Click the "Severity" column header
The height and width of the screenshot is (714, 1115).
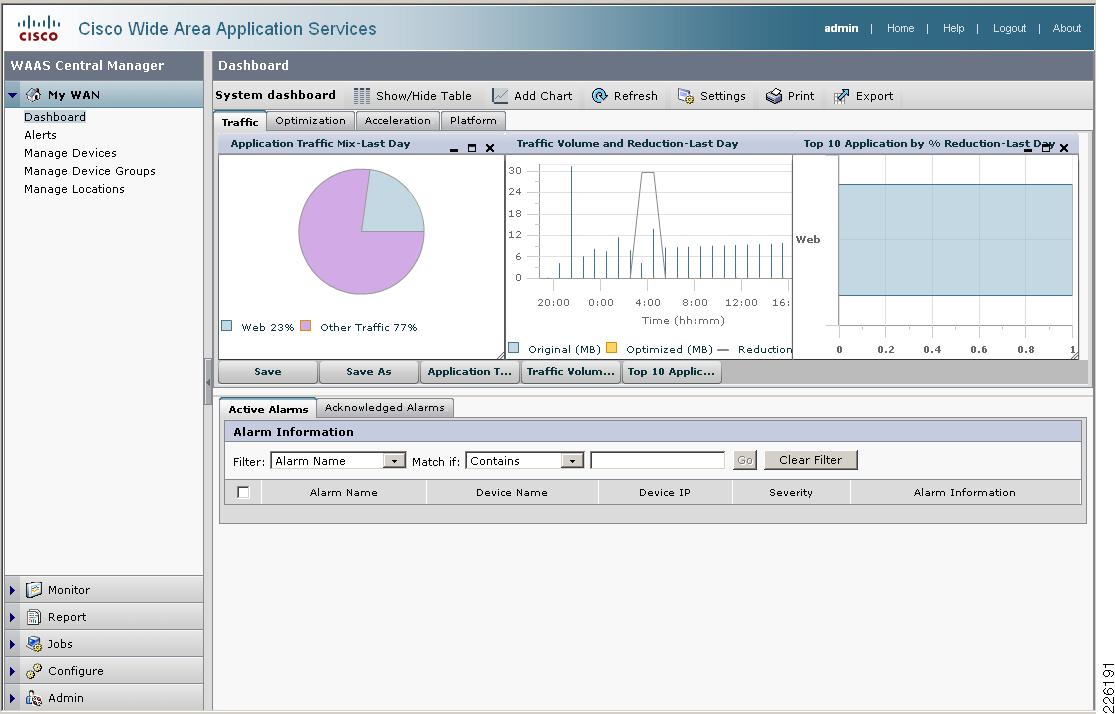(791, 492)
